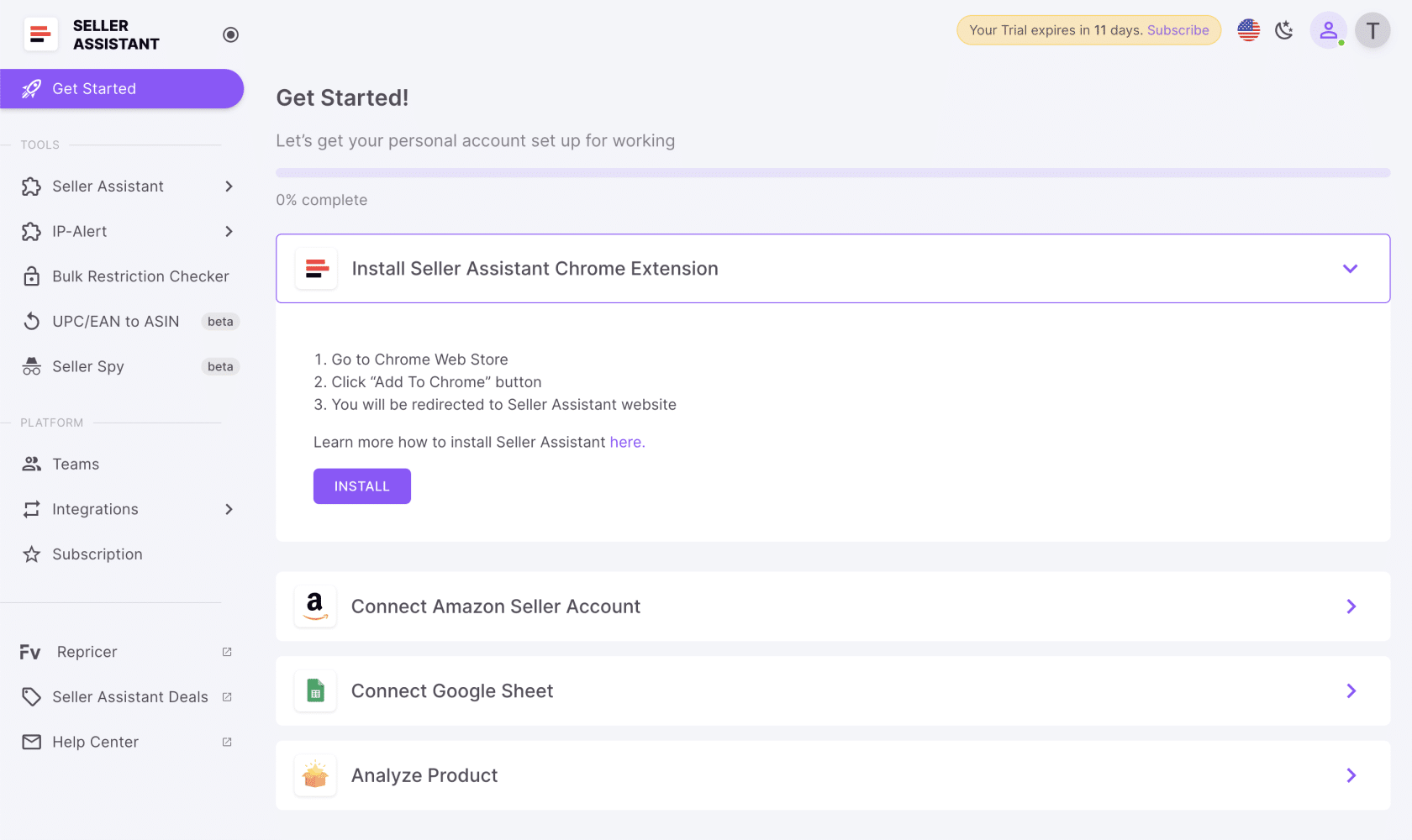Expand the Seller Assistant submenu chevron

pos(229,186)
